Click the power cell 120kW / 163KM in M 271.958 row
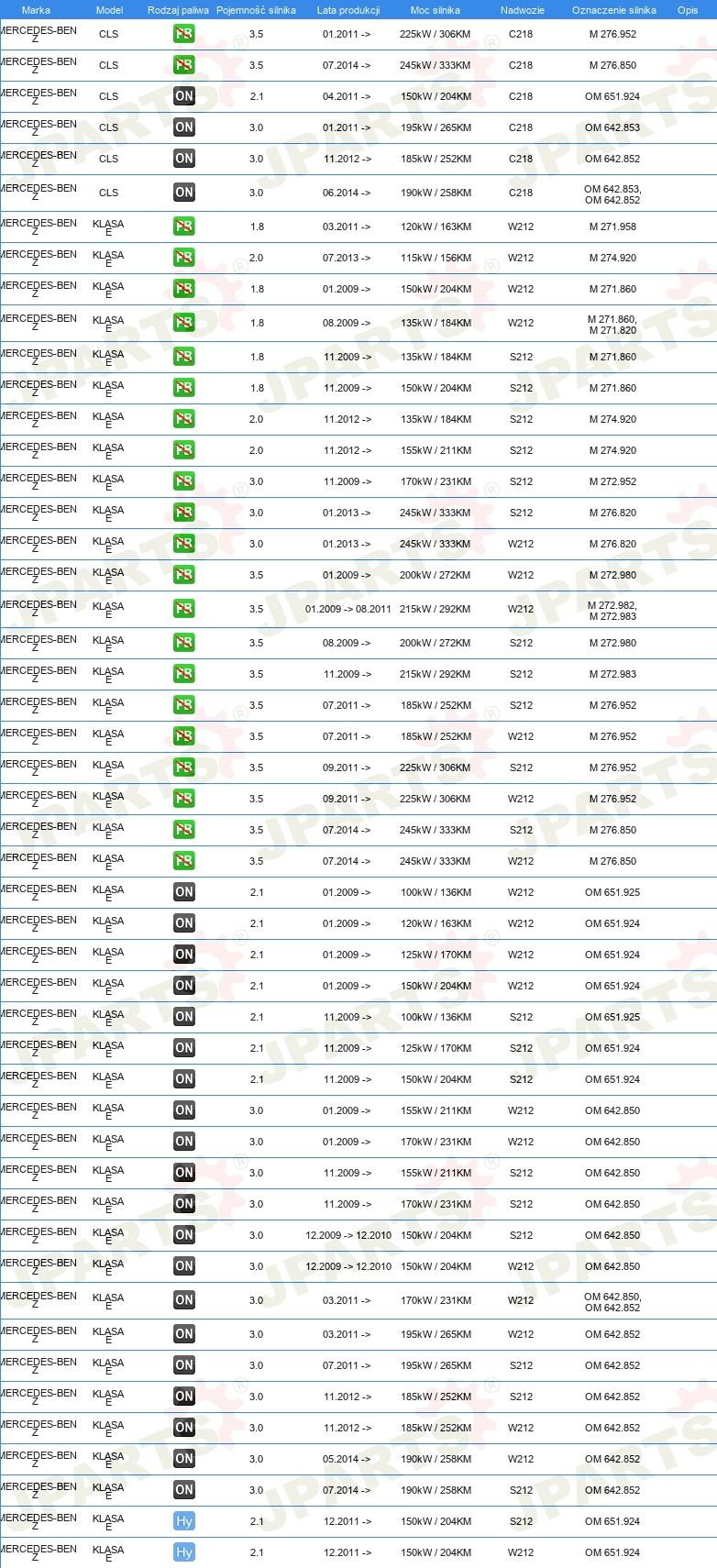The width and height of the screenshot is (717, 1568). point(436,226)
